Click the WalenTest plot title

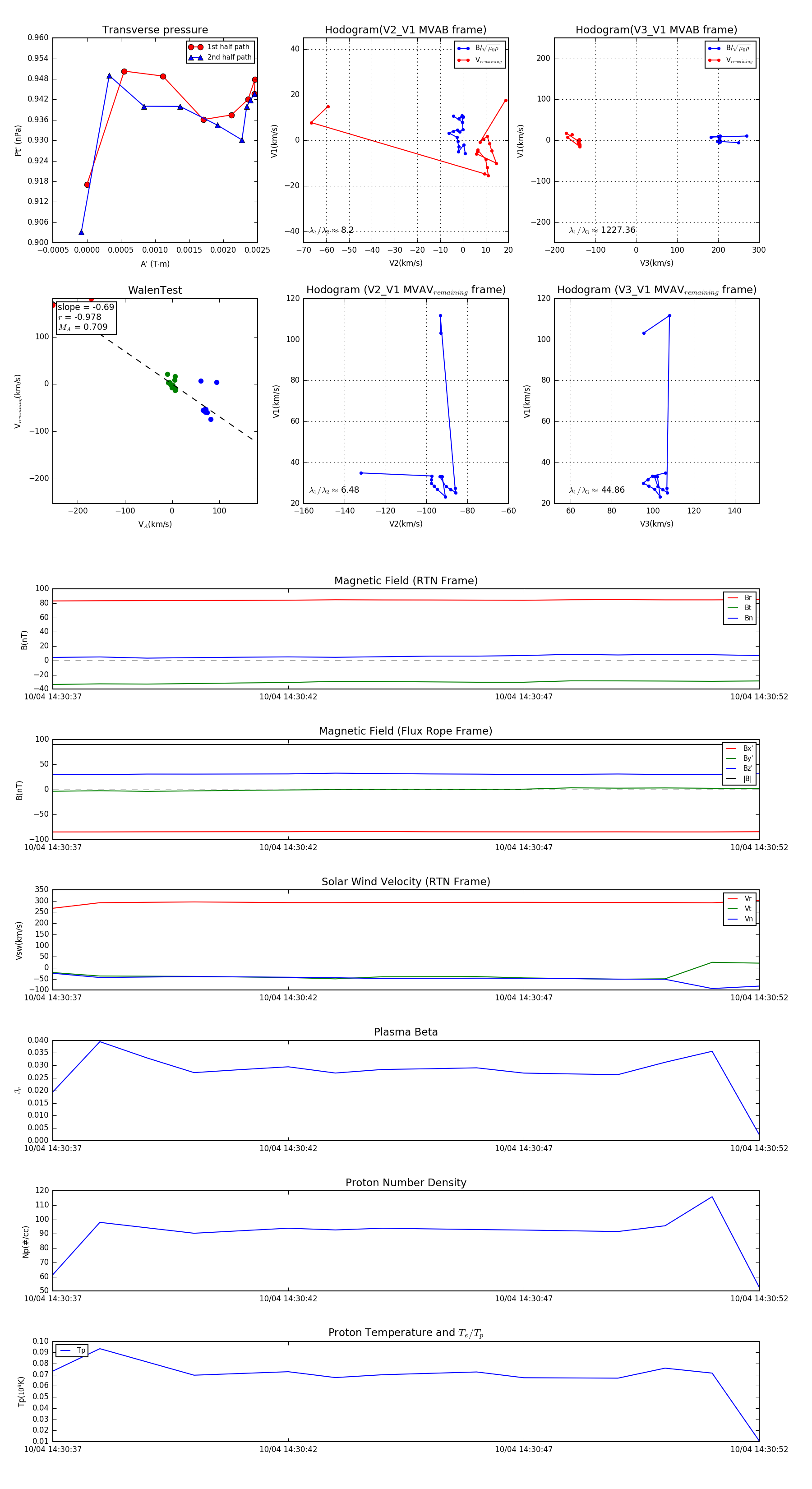pyautogui.click(x=155, y=290)
